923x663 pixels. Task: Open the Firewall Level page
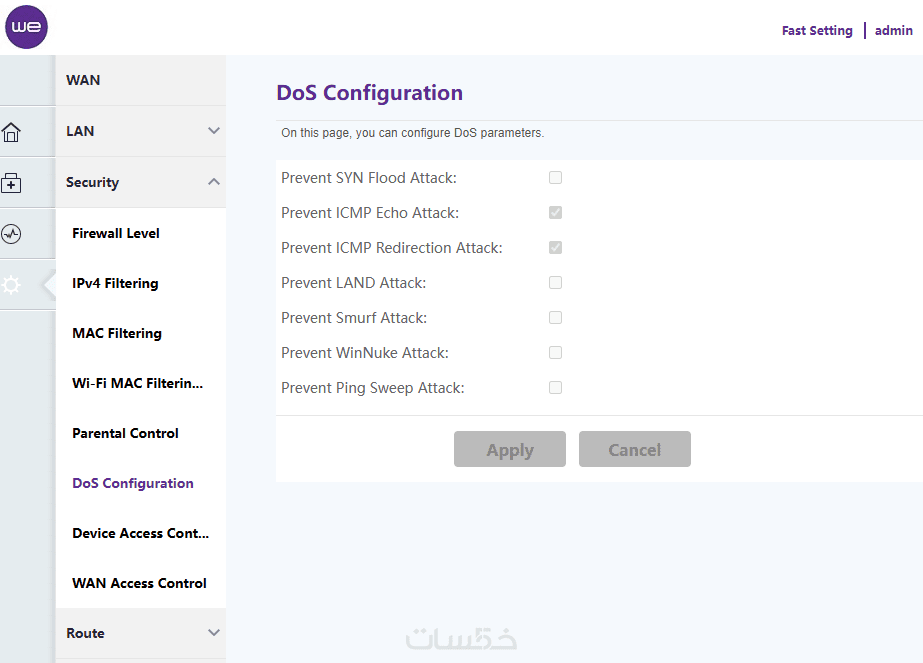[116, 233]
